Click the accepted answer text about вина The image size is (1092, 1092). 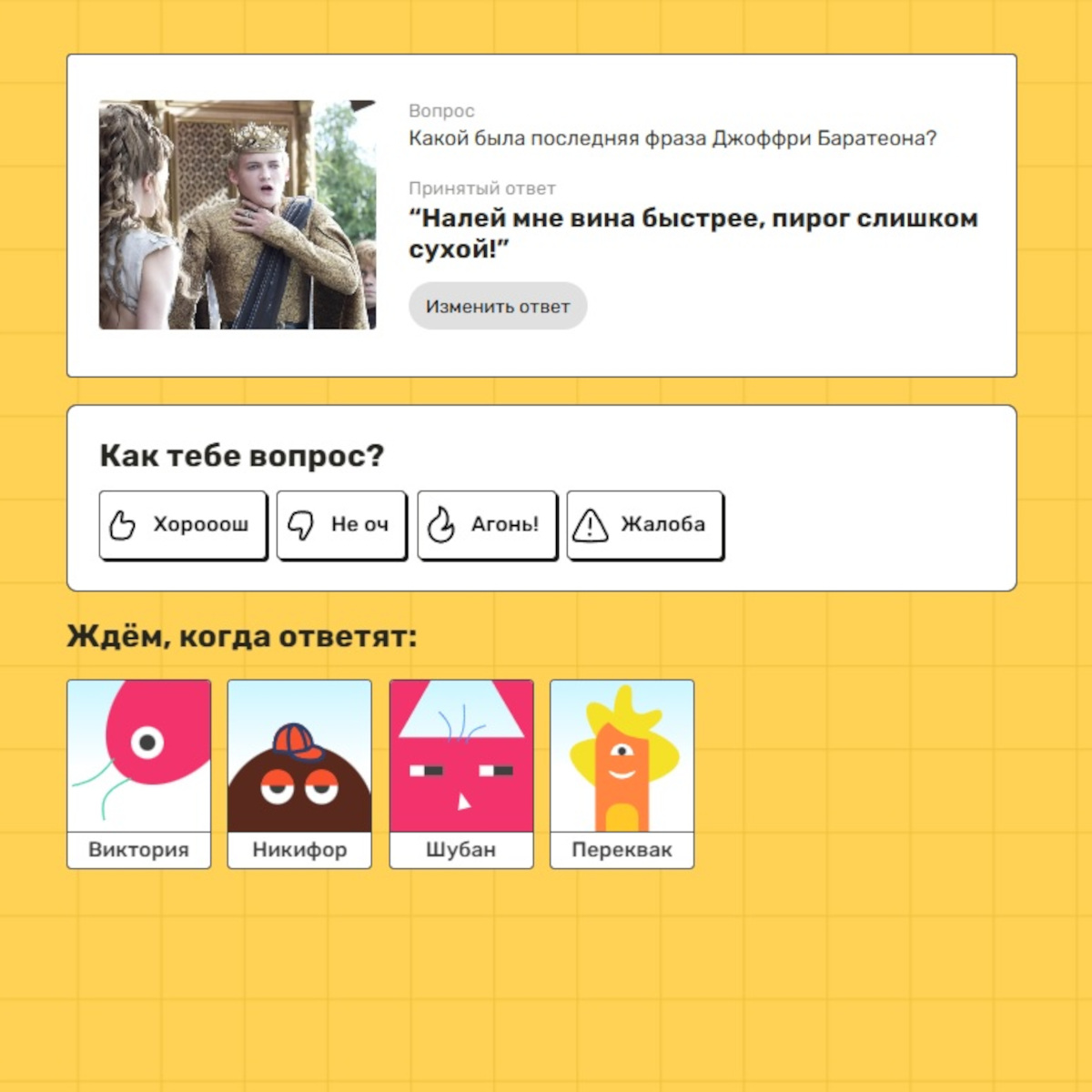(x=693, y=233)
